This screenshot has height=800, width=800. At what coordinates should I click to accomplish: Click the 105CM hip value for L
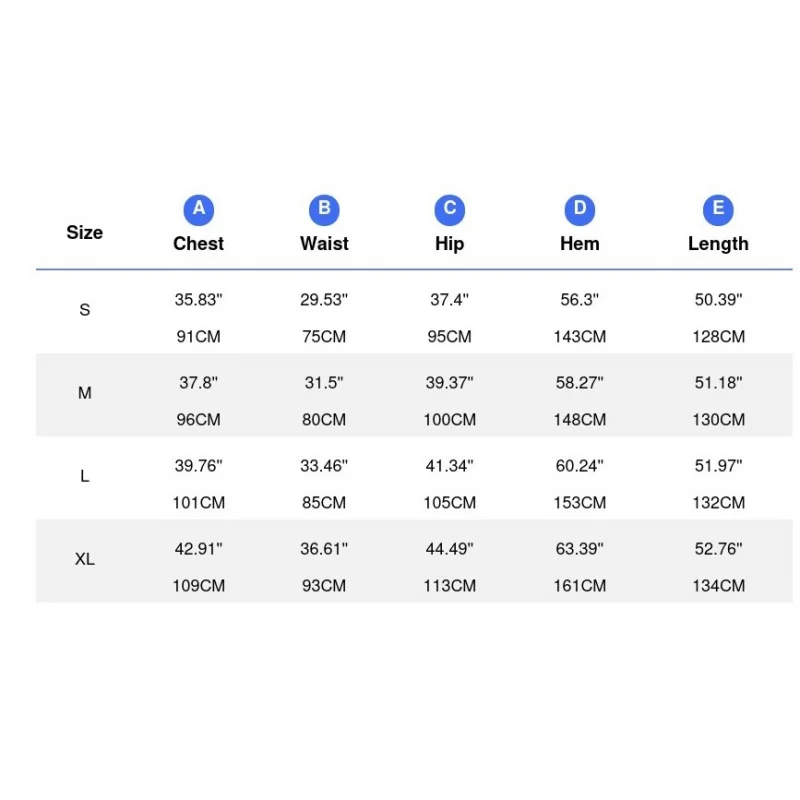[449, 503]
